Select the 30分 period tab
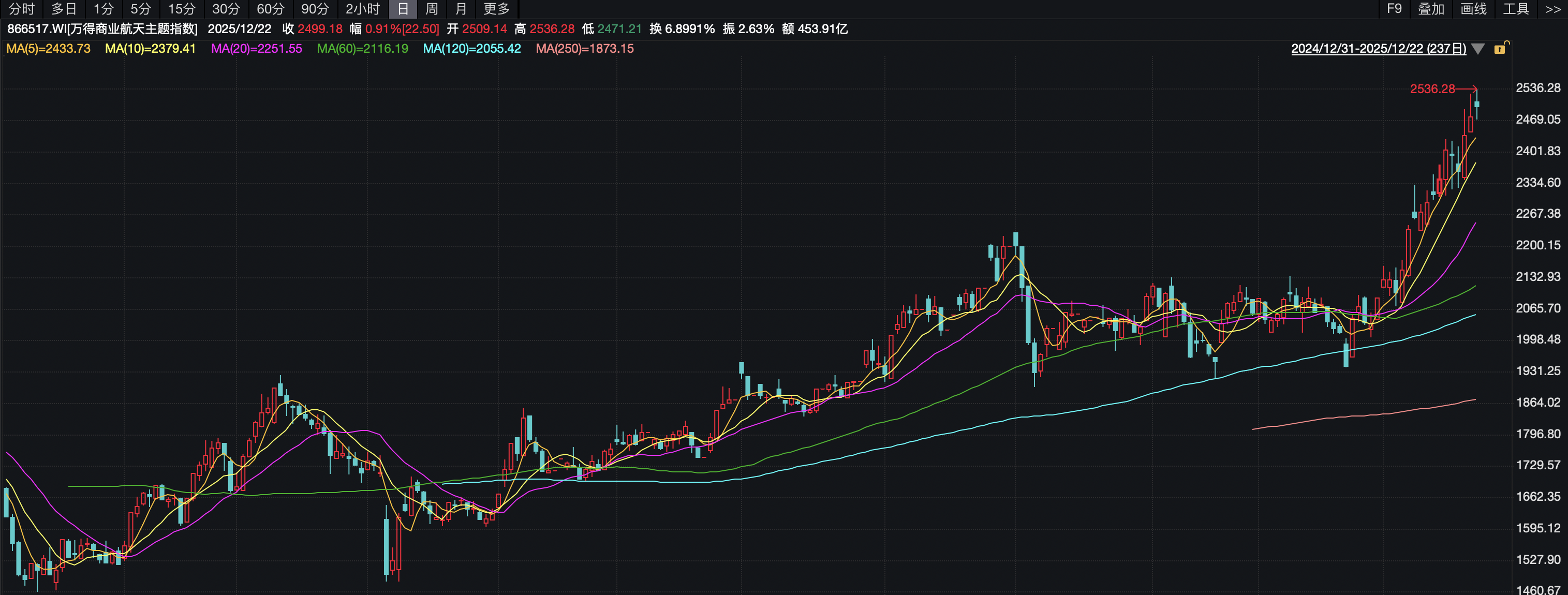The height and width of the screenshot is (595, 1568). point(226,9)
